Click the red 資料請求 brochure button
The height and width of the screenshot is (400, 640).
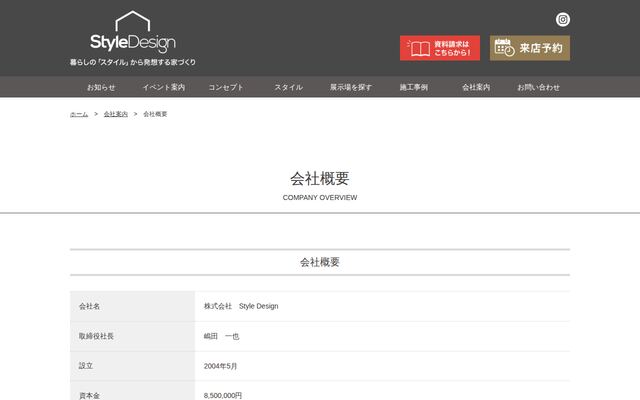click(440, 48)
